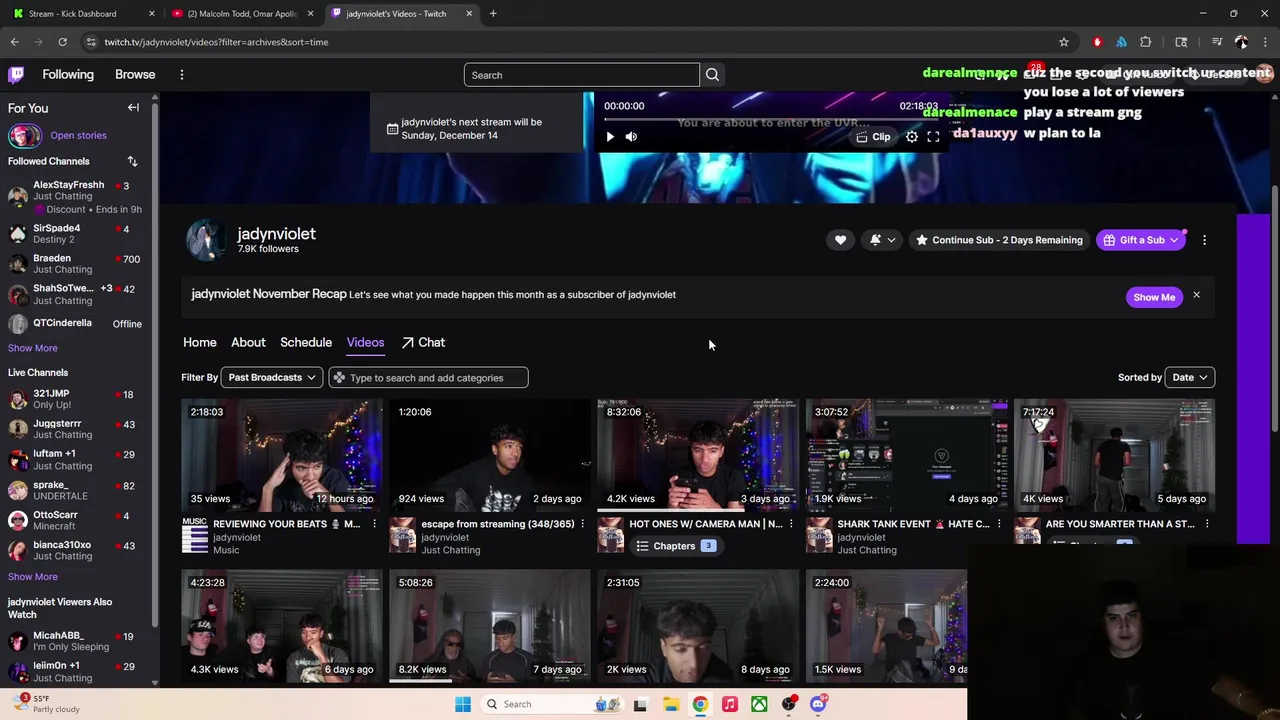
Task: Open the Schedule tab
Action: [306, 342]
